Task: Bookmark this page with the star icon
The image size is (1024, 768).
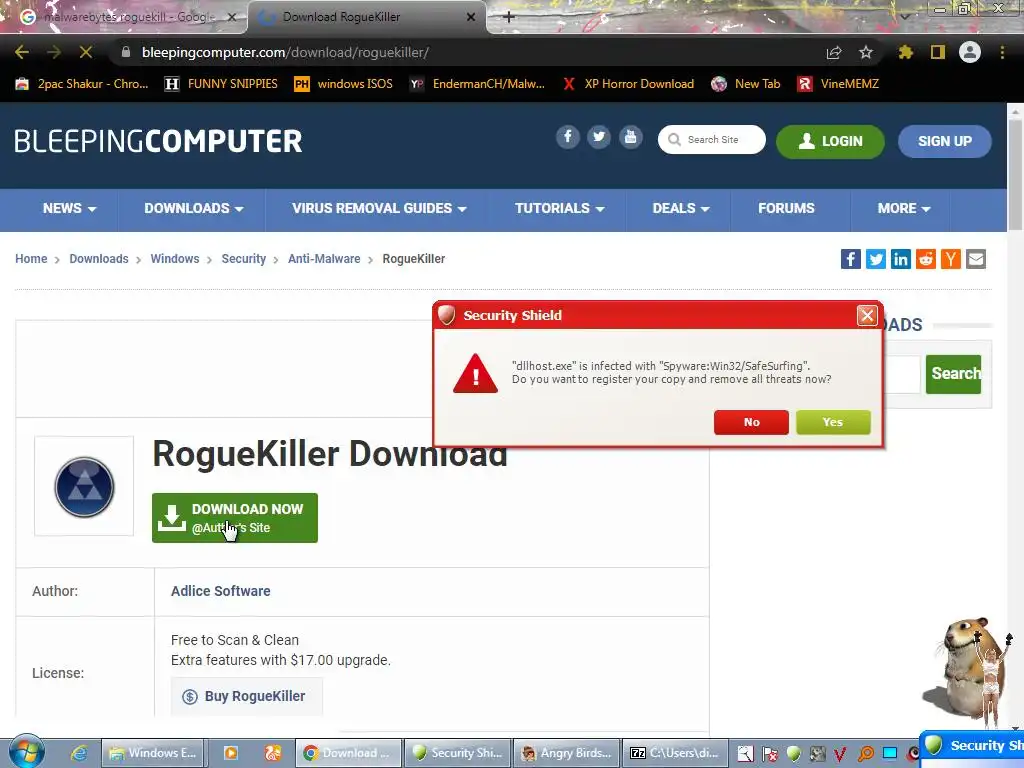Action: (866, 52)
